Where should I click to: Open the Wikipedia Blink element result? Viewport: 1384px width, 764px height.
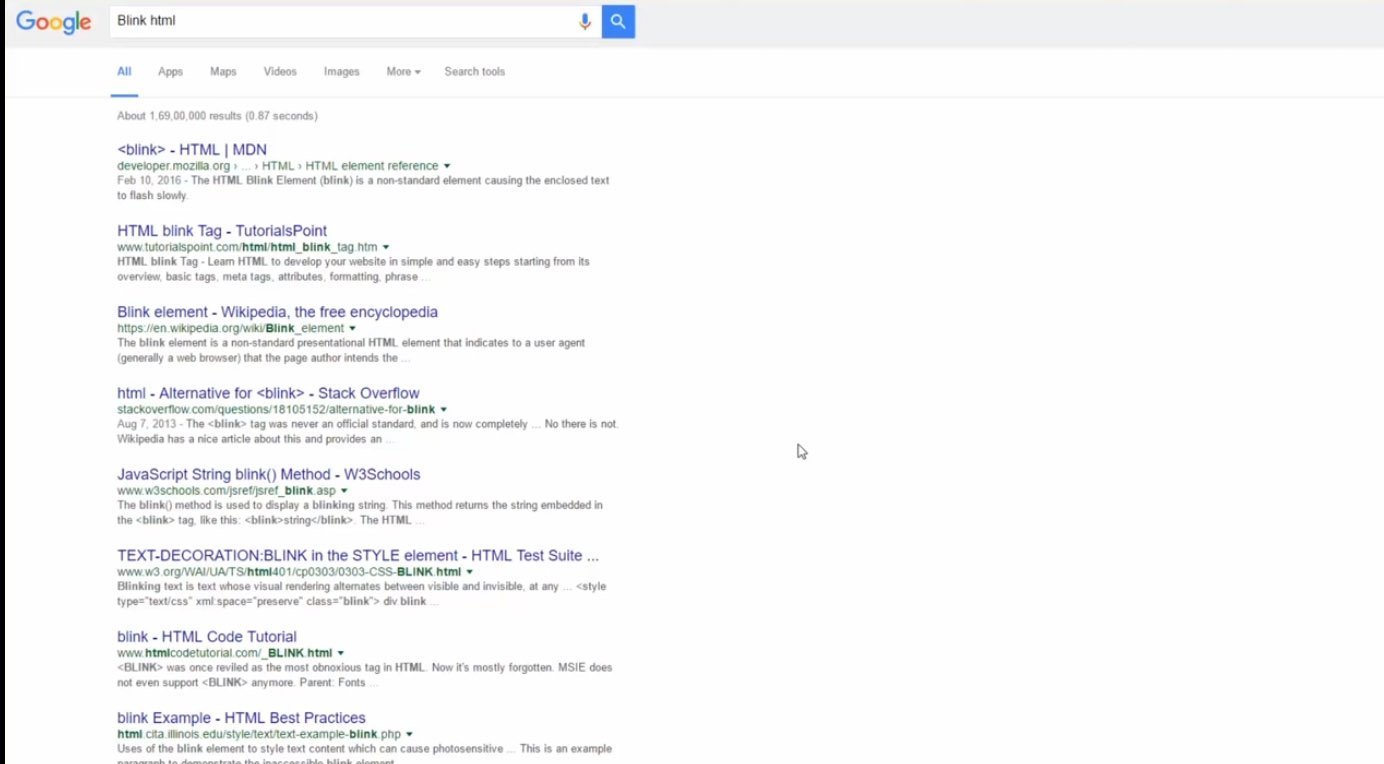coord(277,312)
